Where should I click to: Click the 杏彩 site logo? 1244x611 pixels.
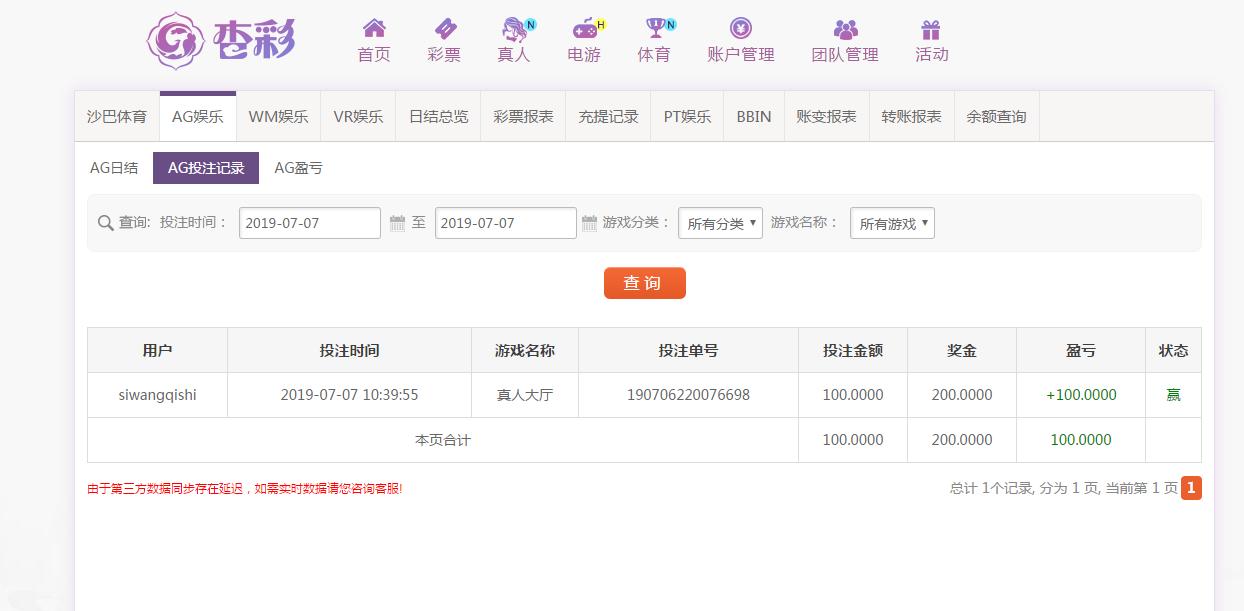[221, 40]
